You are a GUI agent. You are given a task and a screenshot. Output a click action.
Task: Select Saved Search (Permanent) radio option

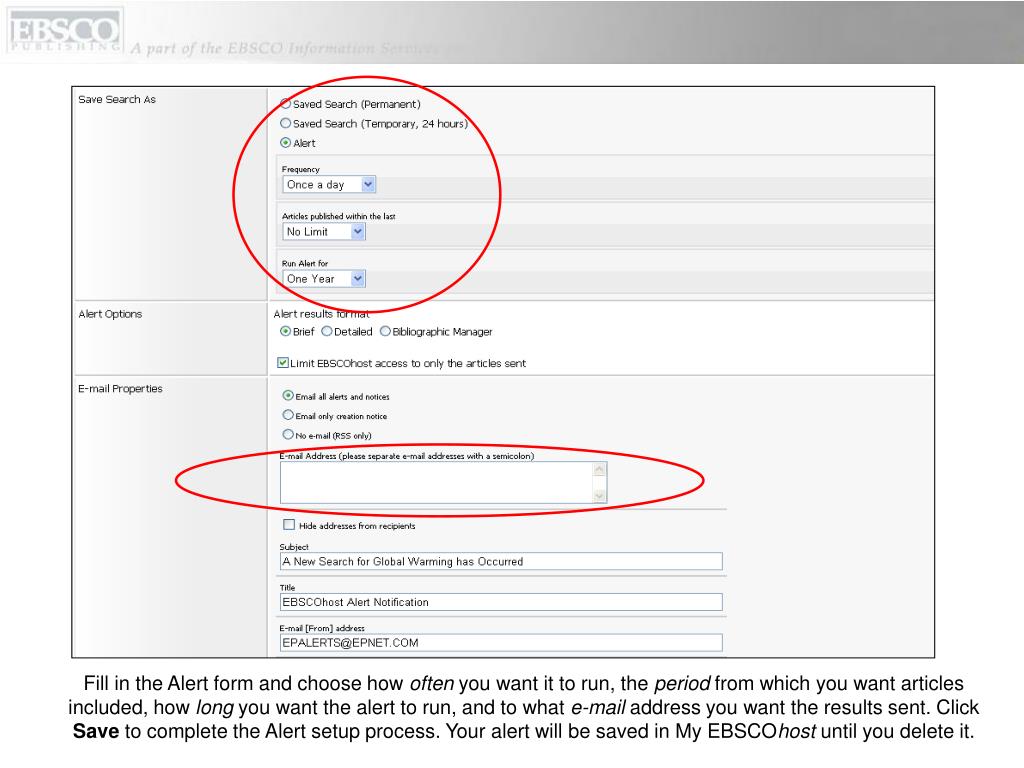[285, 103]
